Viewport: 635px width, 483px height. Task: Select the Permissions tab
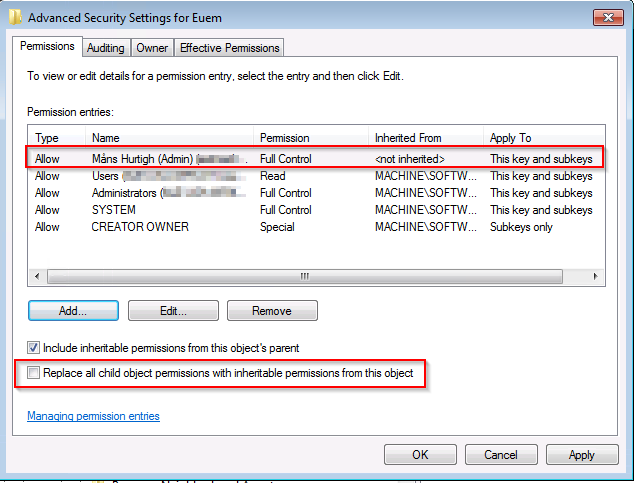pos(47,47)
